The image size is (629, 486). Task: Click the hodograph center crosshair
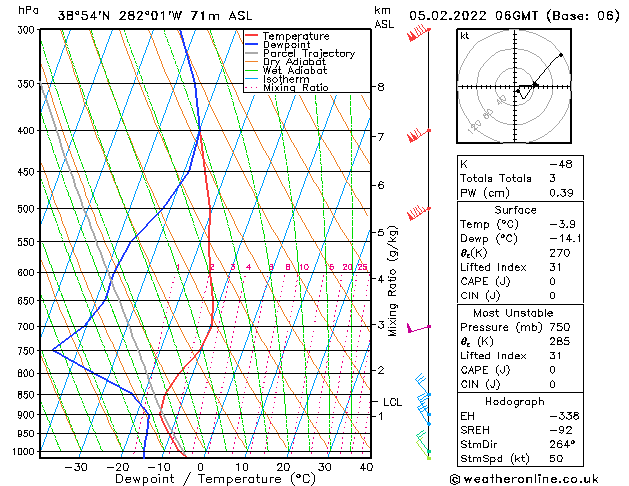515,87
